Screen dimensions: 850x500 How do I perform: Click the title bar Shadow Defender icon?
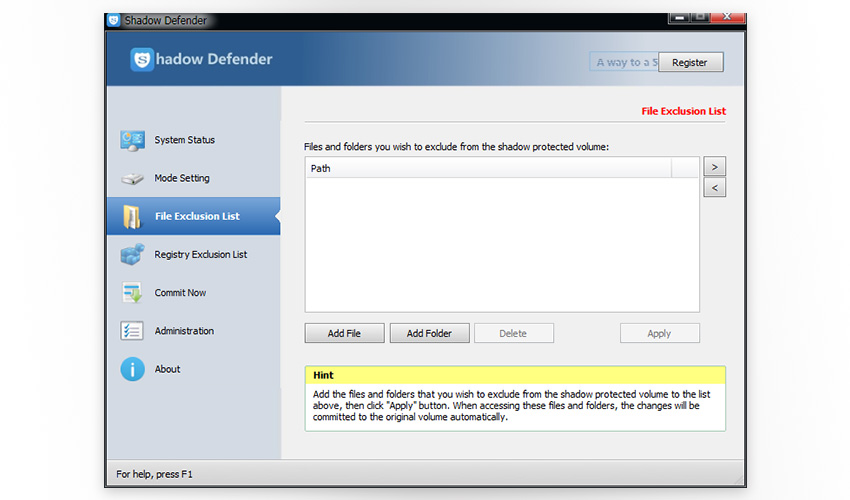[113, 21]
